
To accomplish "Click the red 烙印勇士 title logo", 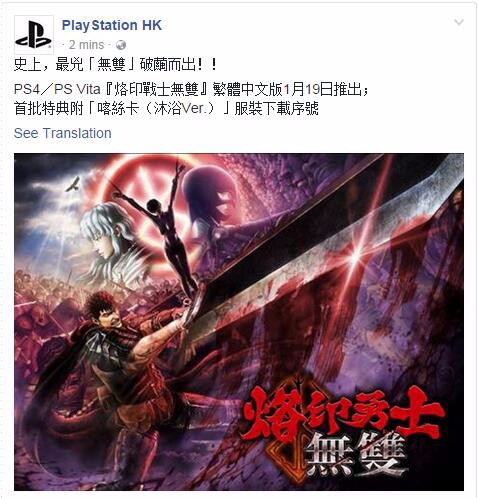I will (342, 414).
